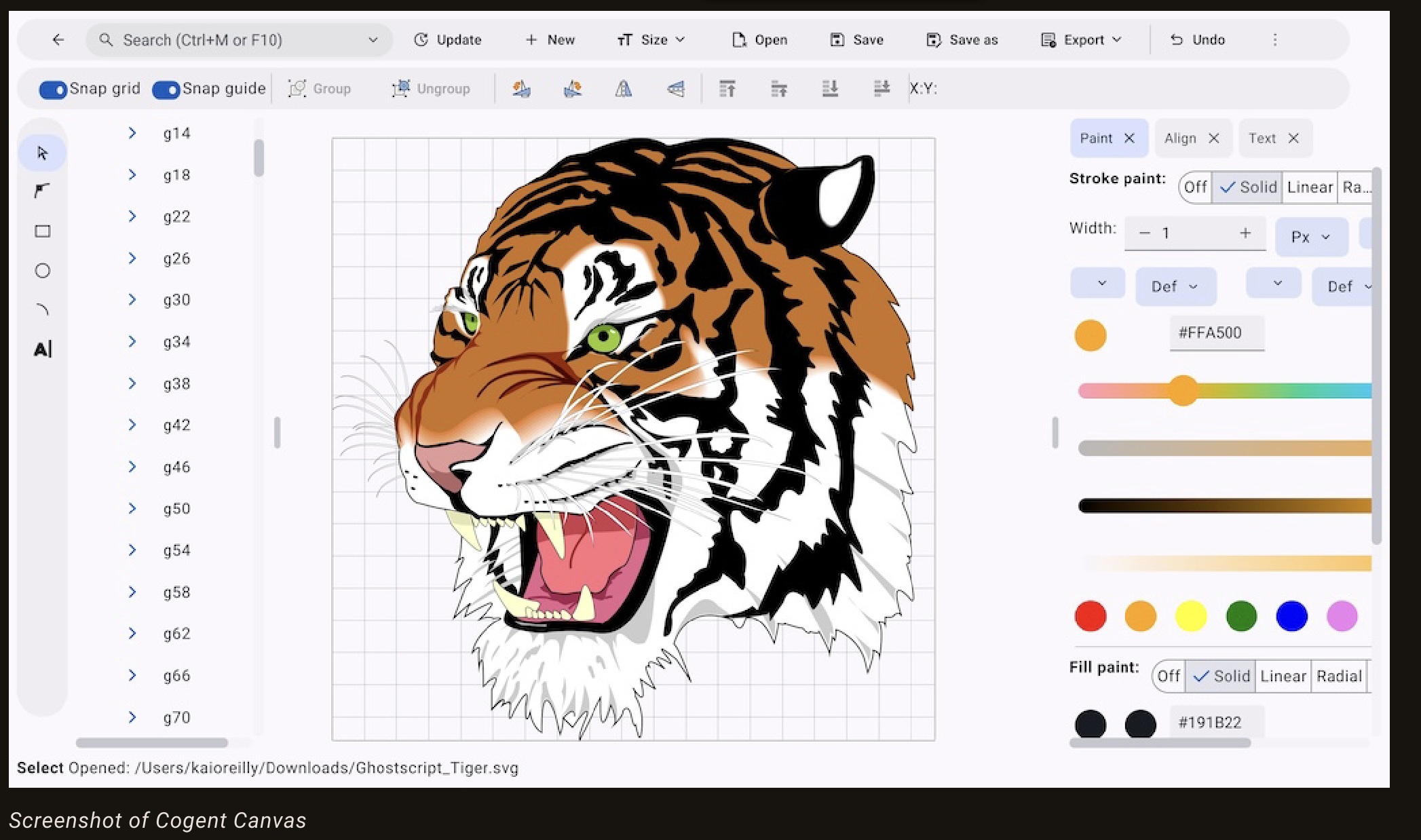Select the circle shape tool
The image size is (1421, 840).
(x=42, y=271)
